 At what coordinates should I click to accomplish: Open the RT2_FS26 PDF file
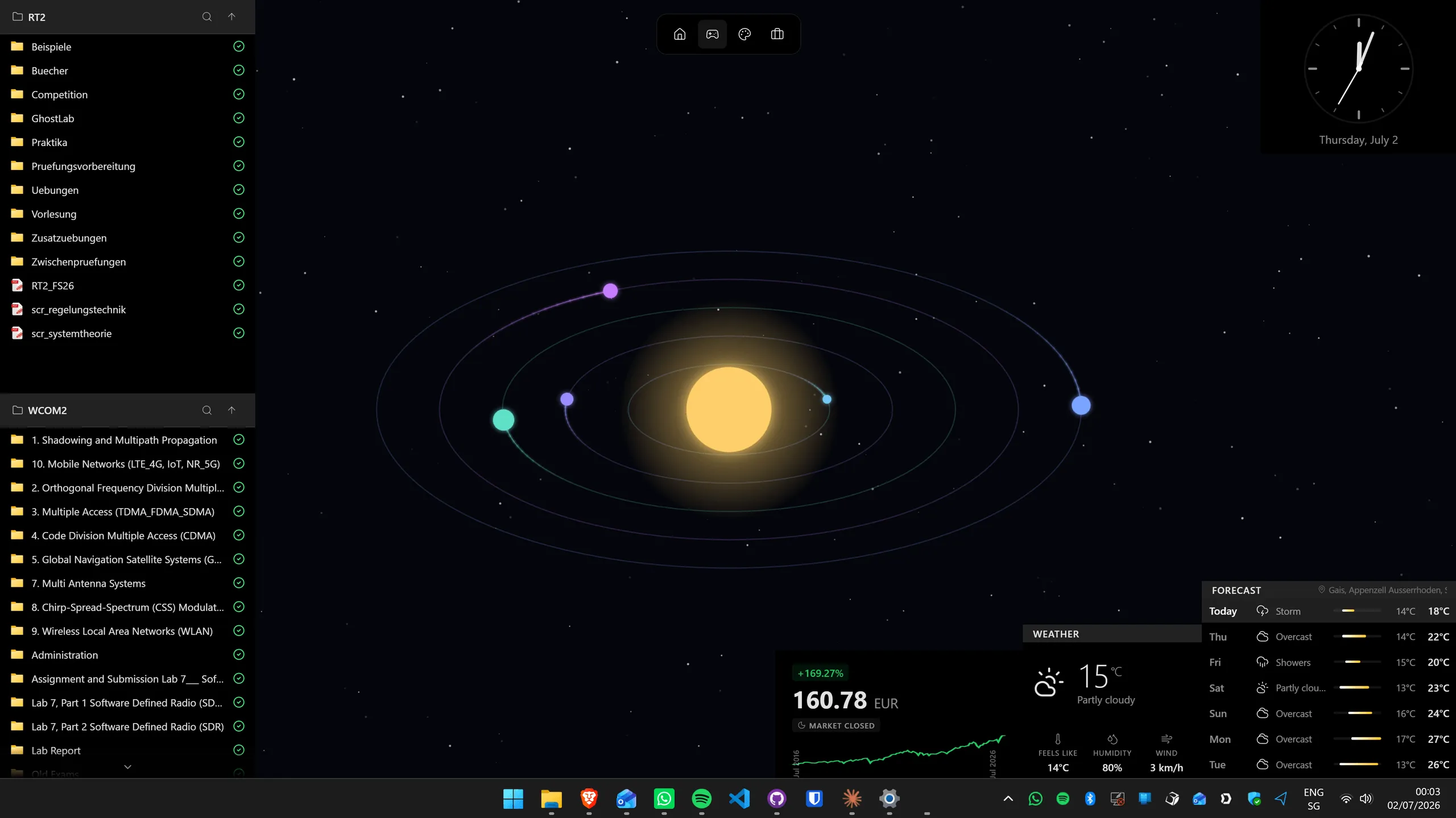[x=127, y=285]
